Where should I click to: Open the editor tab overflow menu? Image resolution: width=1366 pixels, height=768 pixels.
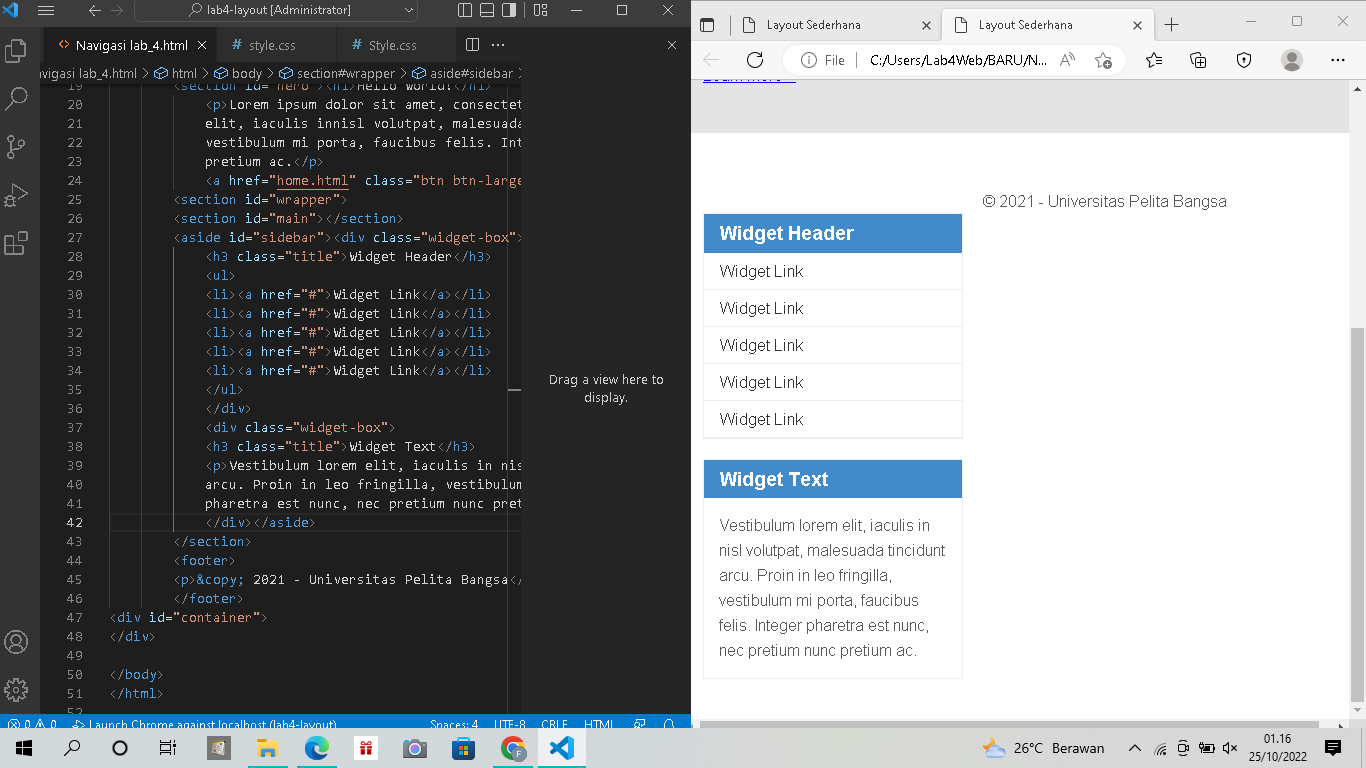(498, 44)
